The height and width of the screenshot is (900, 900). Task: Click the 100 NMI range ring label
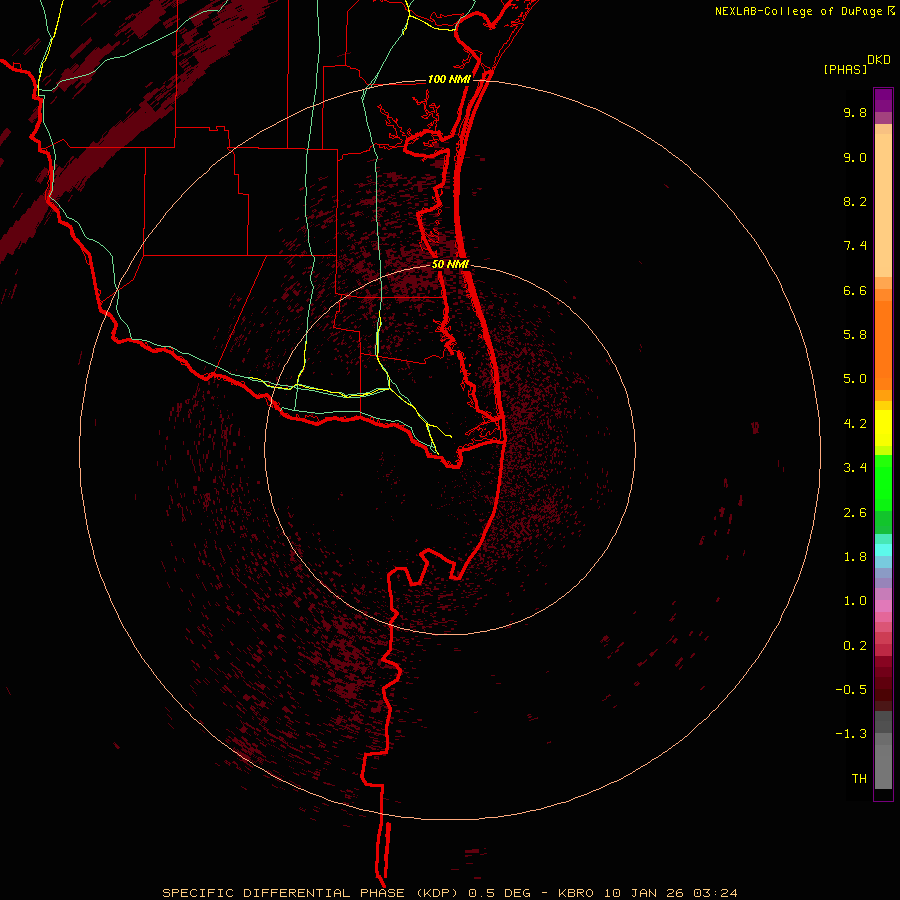449,79
